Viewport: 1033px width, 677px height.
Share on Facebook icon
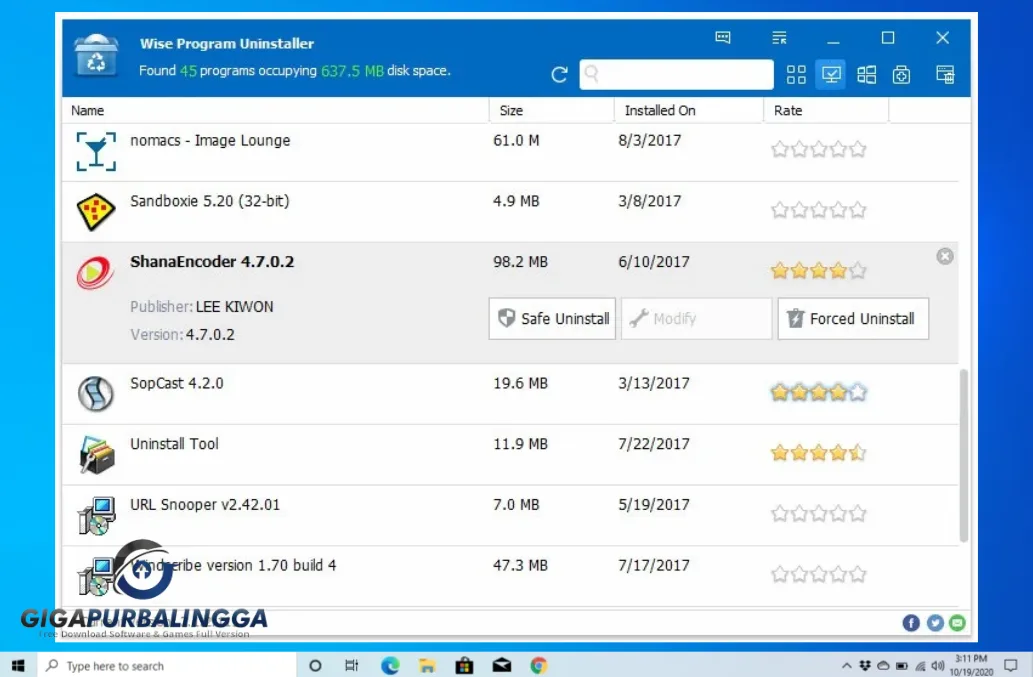[x=911, y=622]
